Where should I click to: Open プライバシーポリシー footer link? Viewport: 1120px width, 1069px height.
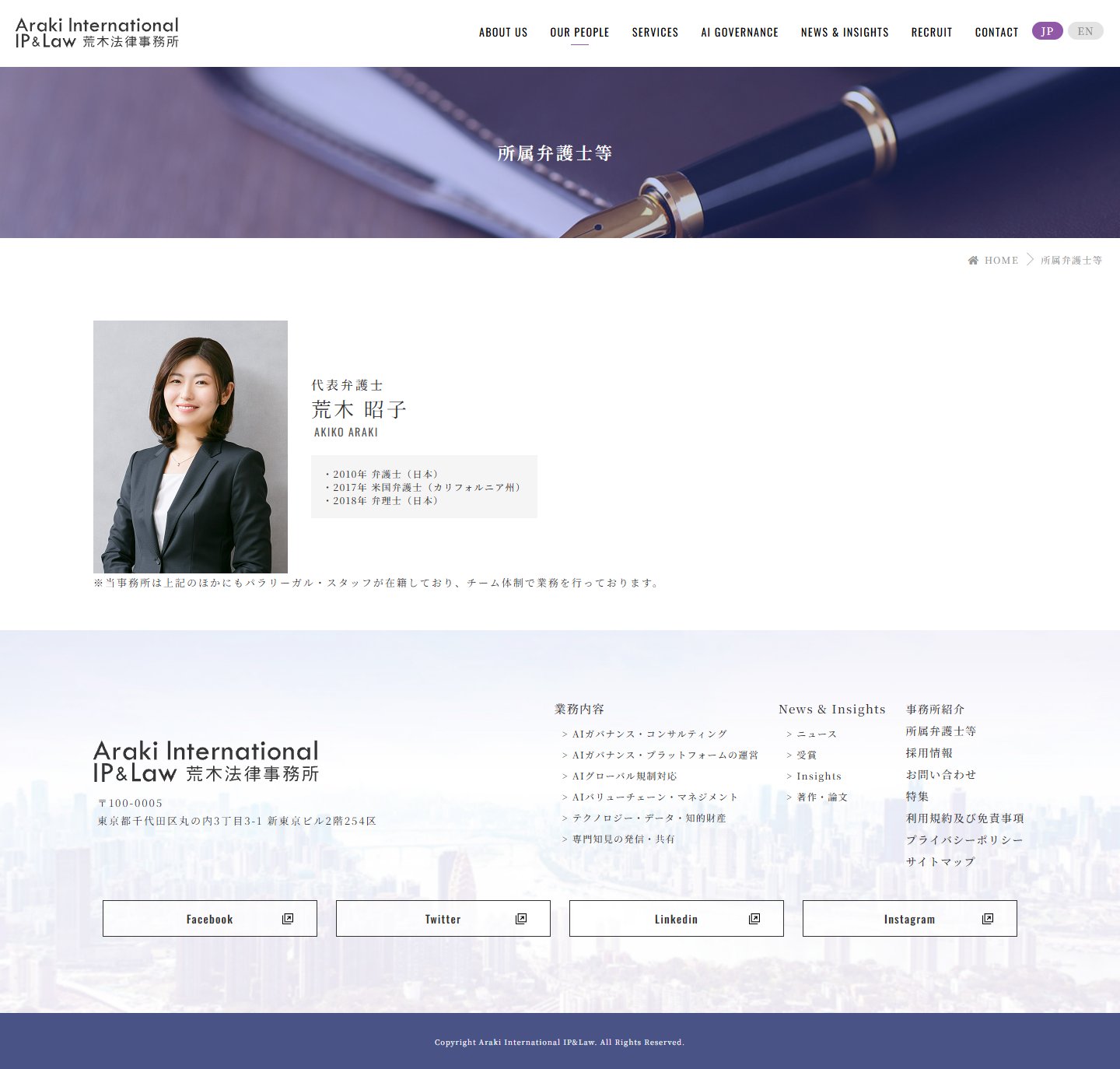(964, 840)
